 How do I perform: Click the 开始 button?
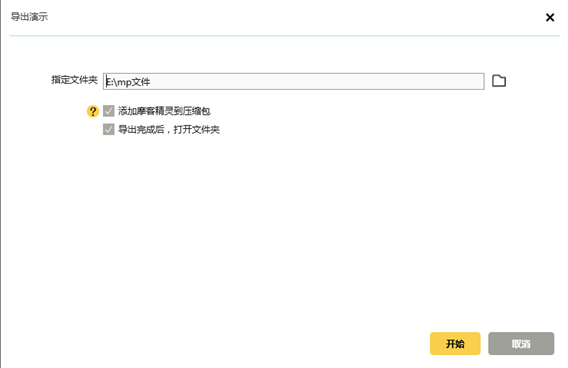(455, 343)
